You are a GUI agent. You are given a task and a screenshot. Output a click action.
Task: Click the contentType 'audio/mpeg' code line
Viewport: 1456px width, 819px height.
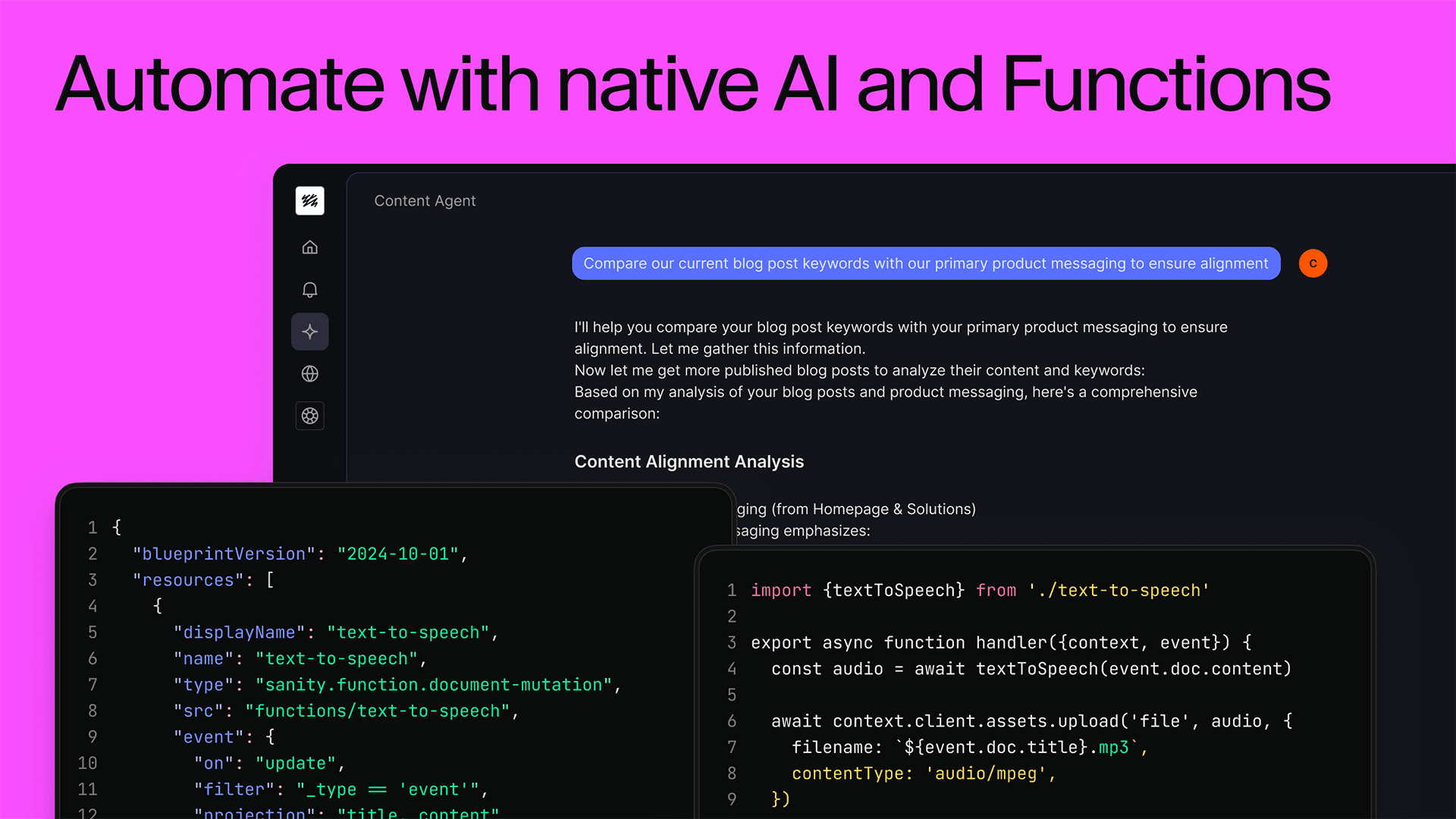[x=923, y=773]
